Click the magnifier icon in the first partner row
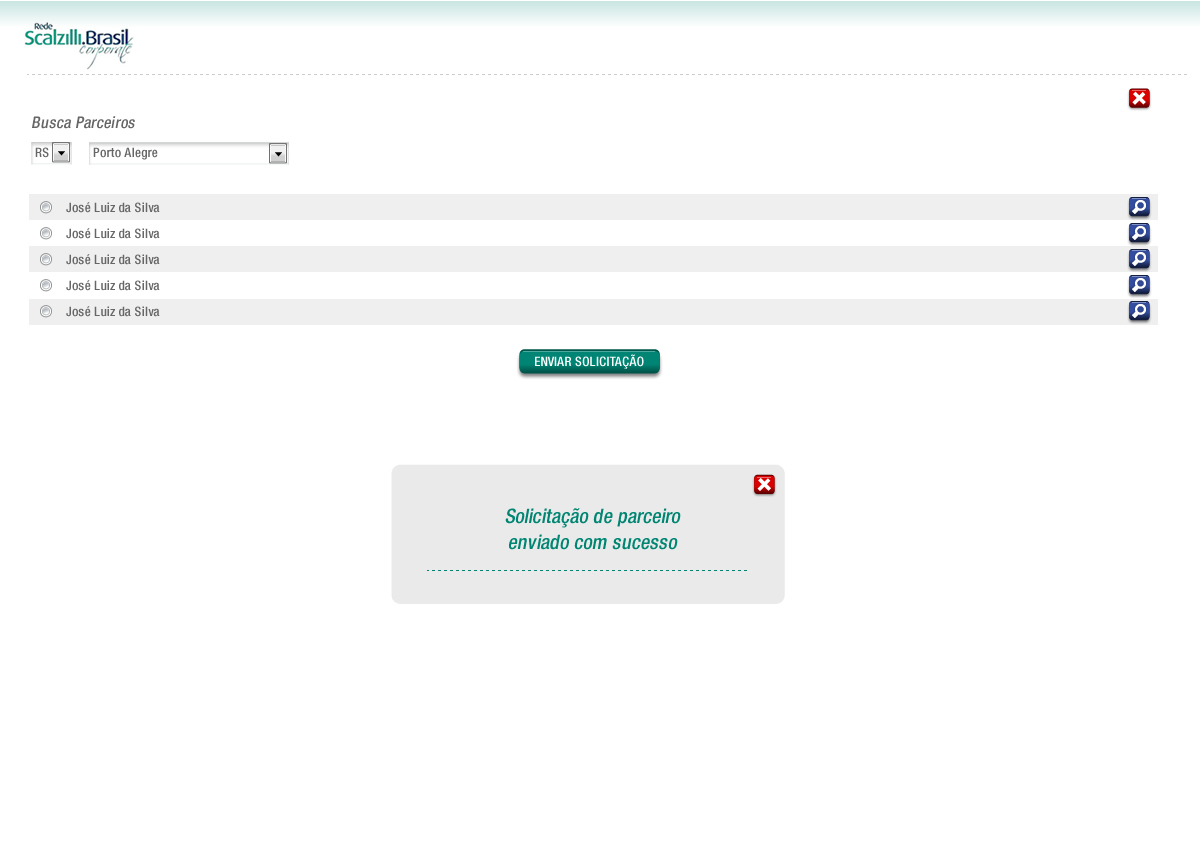 click(1139, 207)
